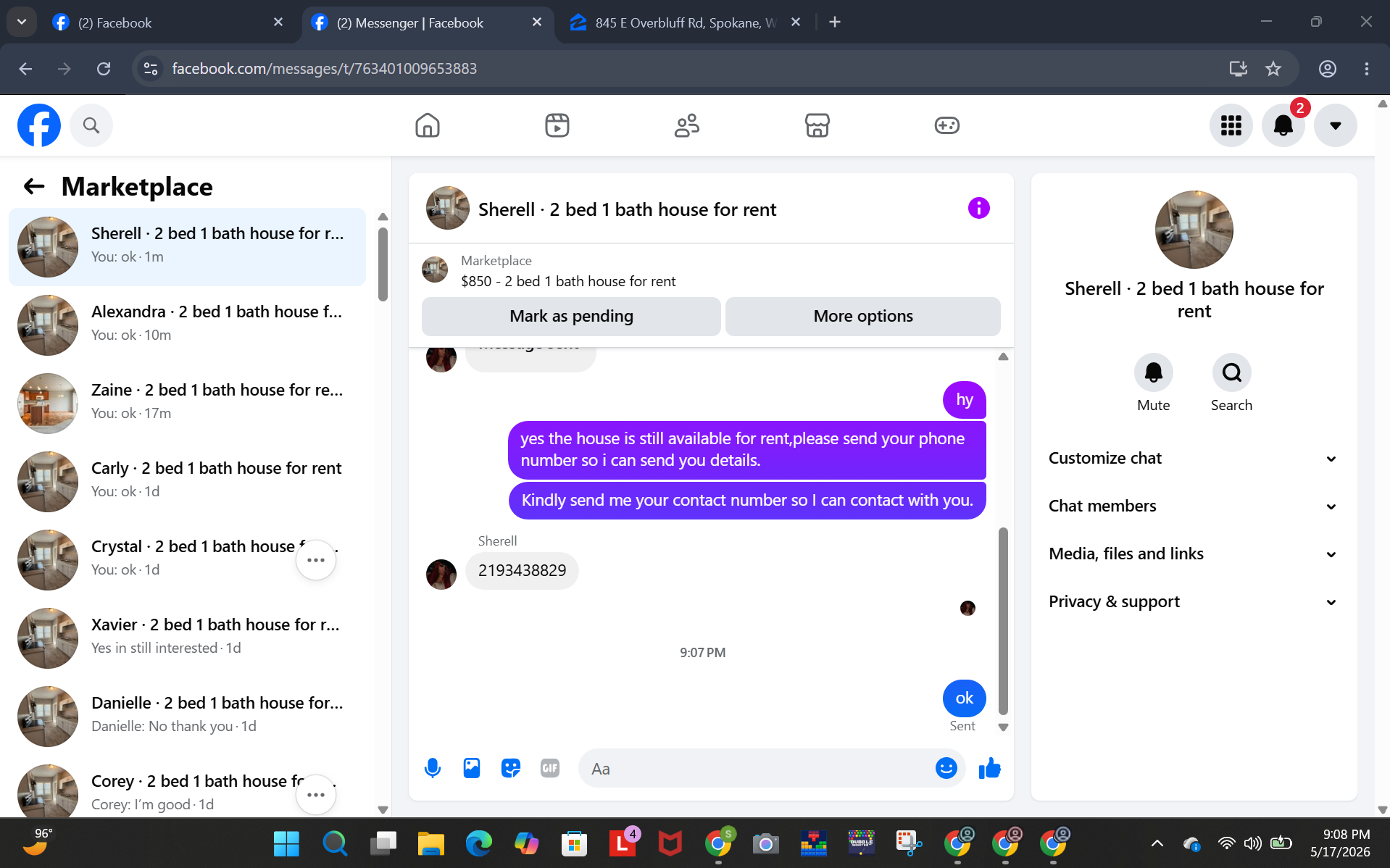Open the notifications bell with badge 2

click(1283, 125)
